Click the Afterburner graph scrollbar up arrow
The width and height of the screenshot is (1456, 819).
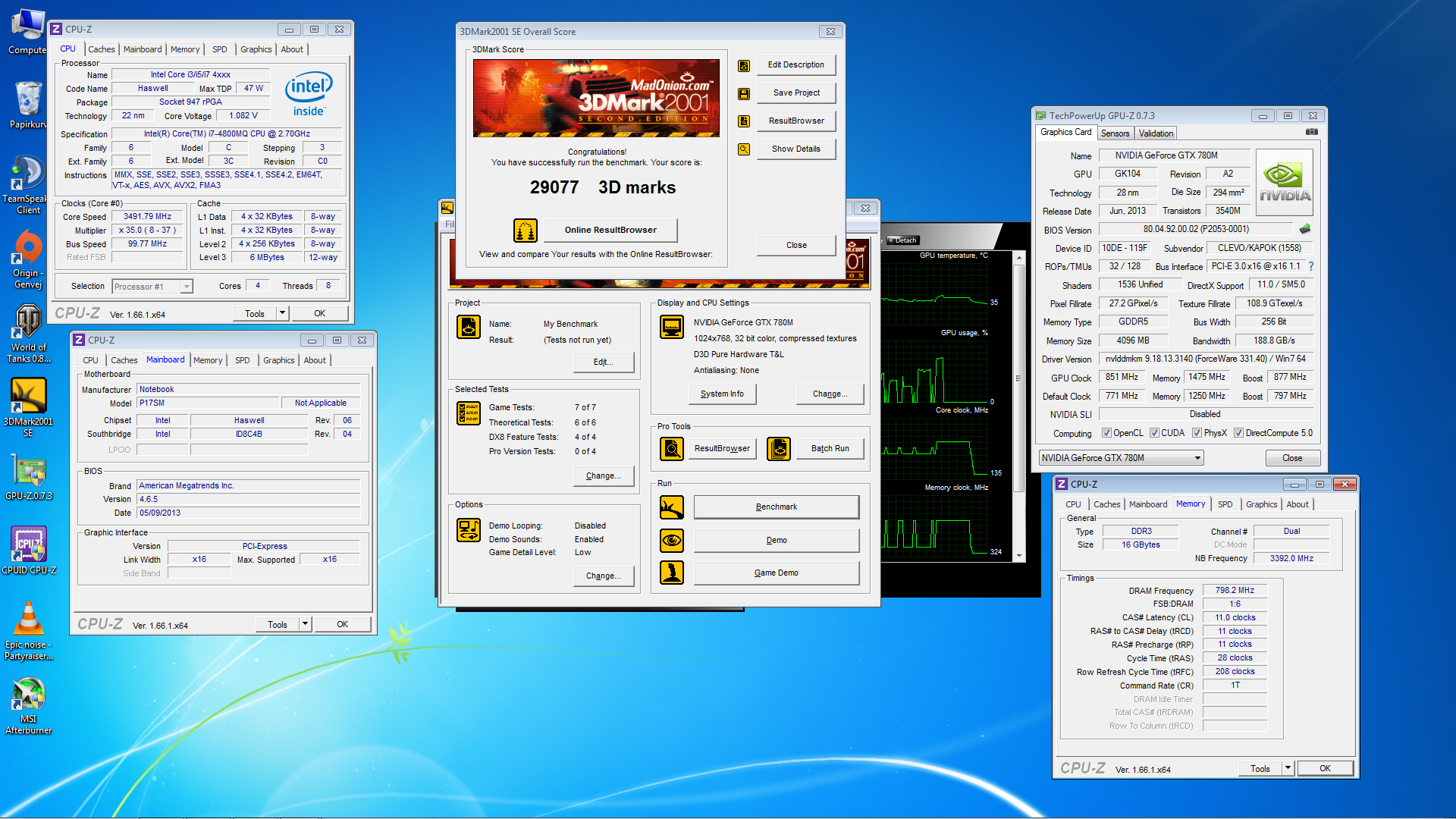pyautogui.click(x=1019, y=258)
